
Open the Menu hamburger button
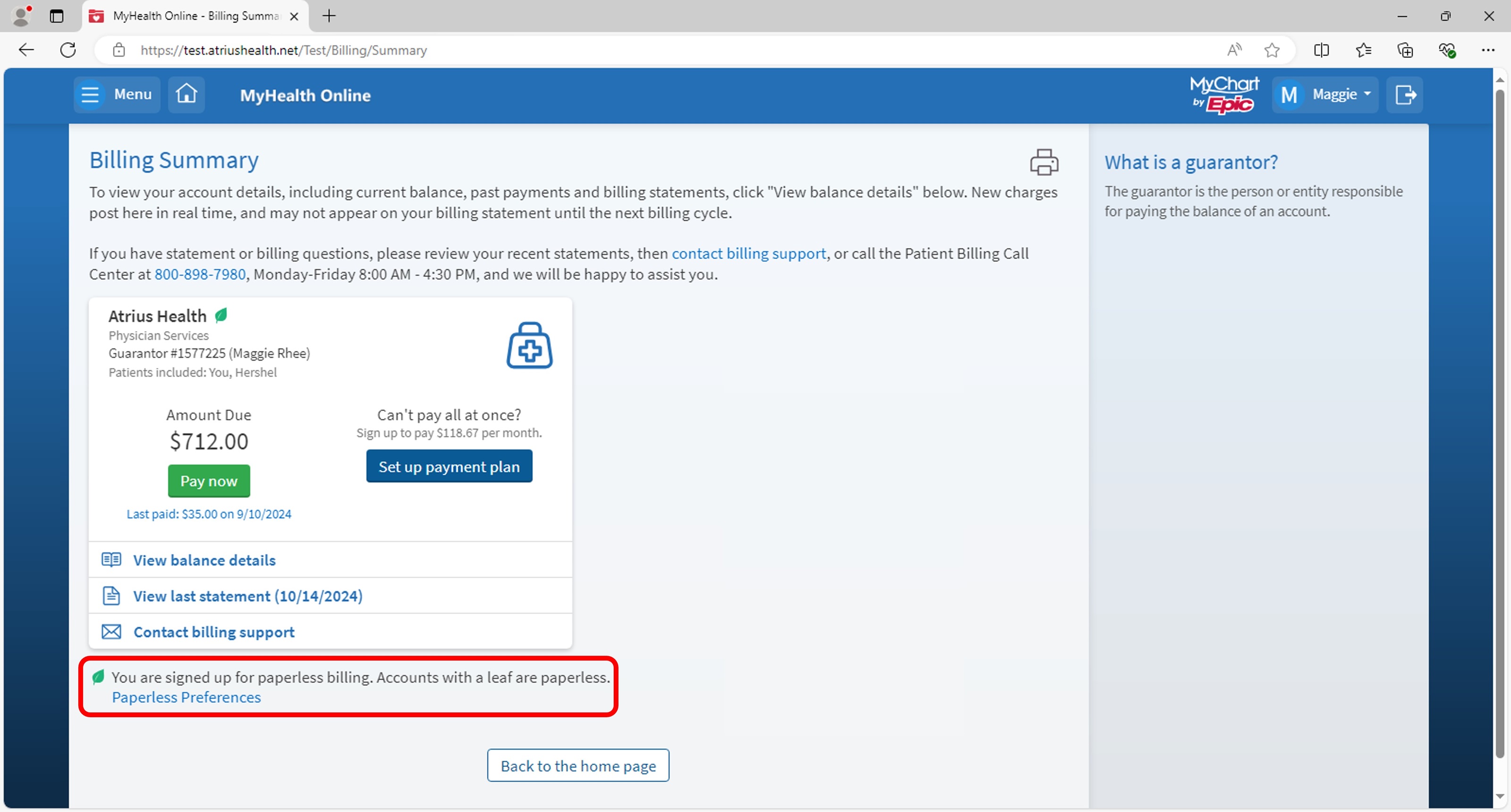116,94
